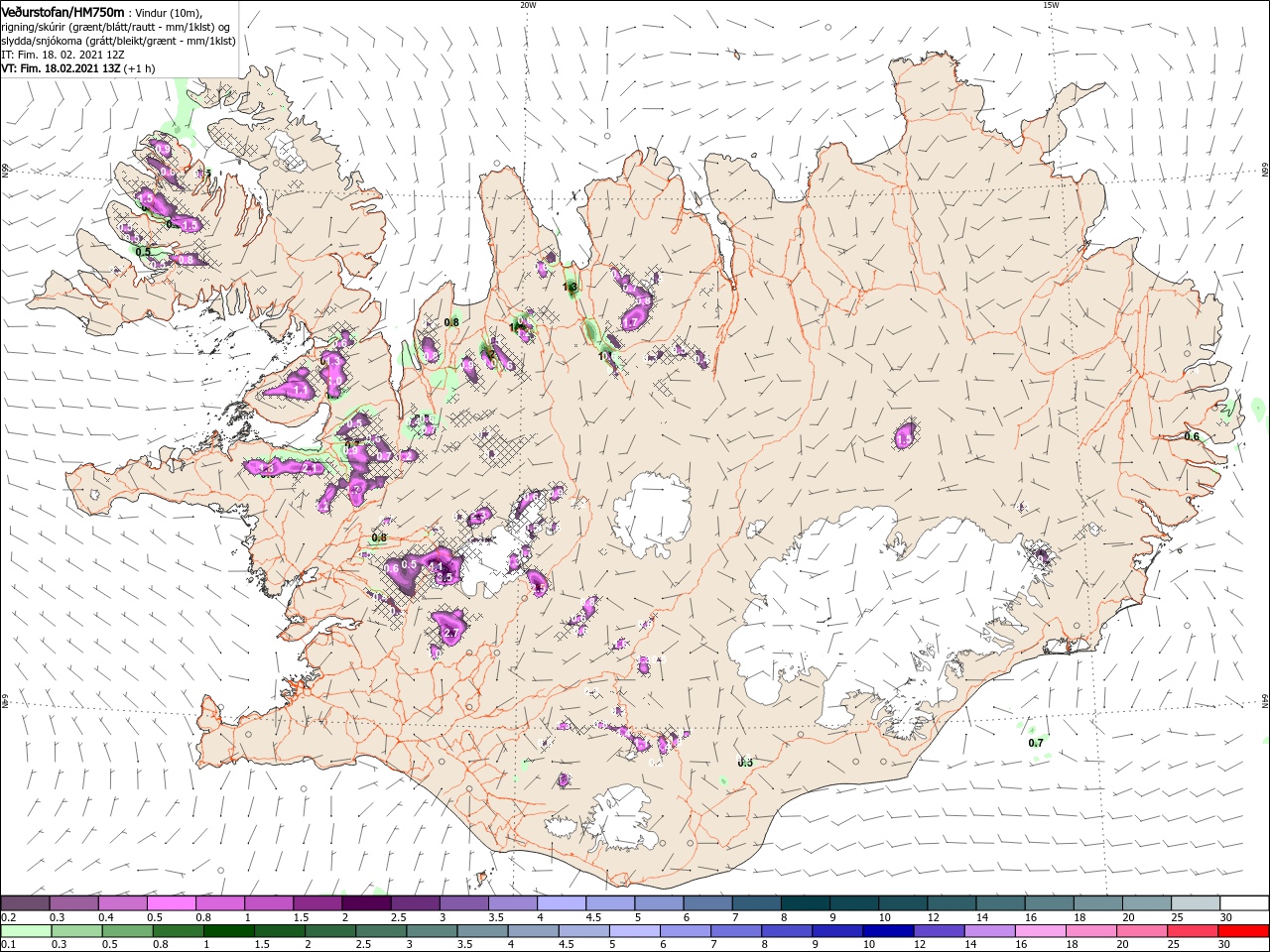Select upper legend white swatch after 30
Image resolution: width=1270 pixels, height=952 pixels.
click(1244, 903)
